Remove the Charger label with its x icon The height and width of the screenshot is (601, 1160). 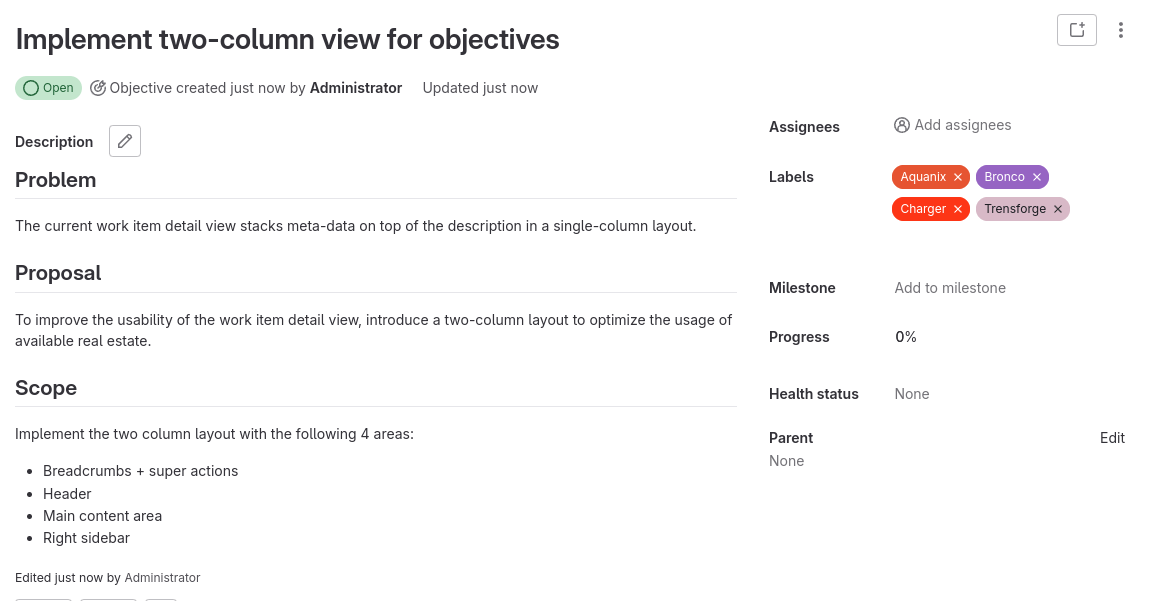tap(957, 209)
